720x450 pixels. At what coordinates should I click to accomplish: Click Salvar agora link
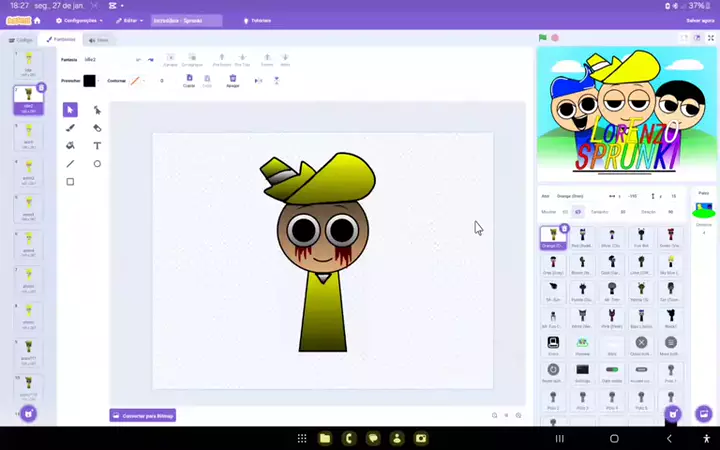[700, 20]
